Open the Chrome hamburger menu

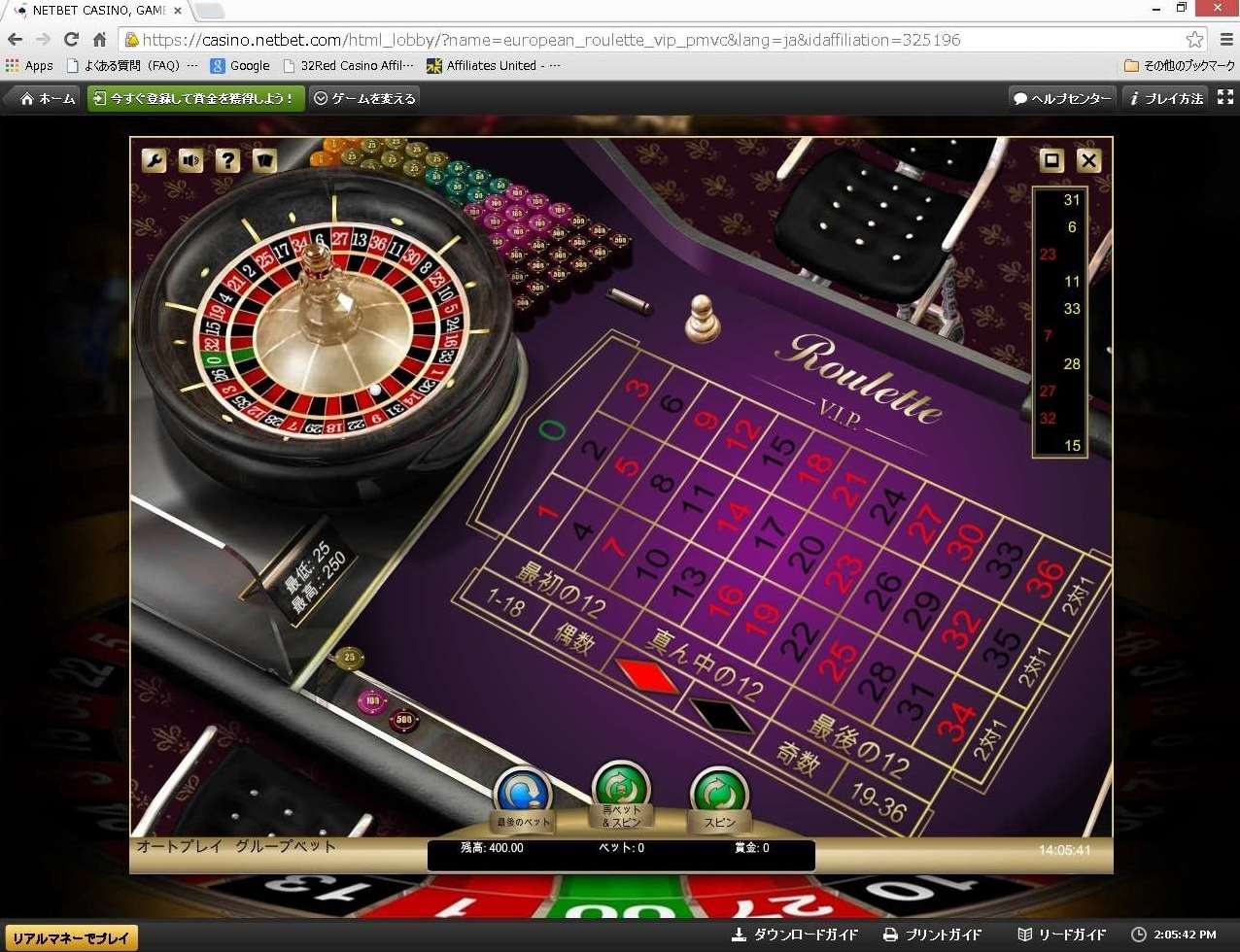(1224, 40)
